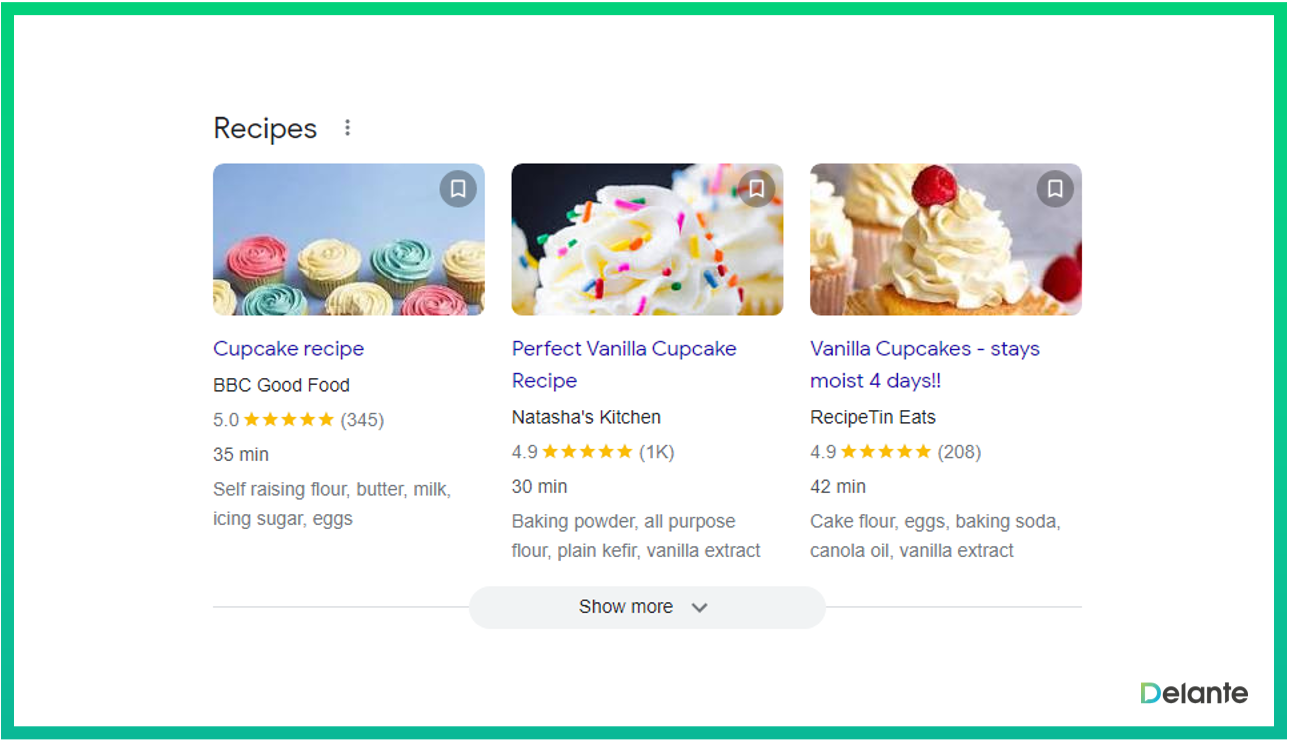The image size is (1290, 743).
Task: Click the RecipeTin Eats source name
Action: tap(872, 417)
